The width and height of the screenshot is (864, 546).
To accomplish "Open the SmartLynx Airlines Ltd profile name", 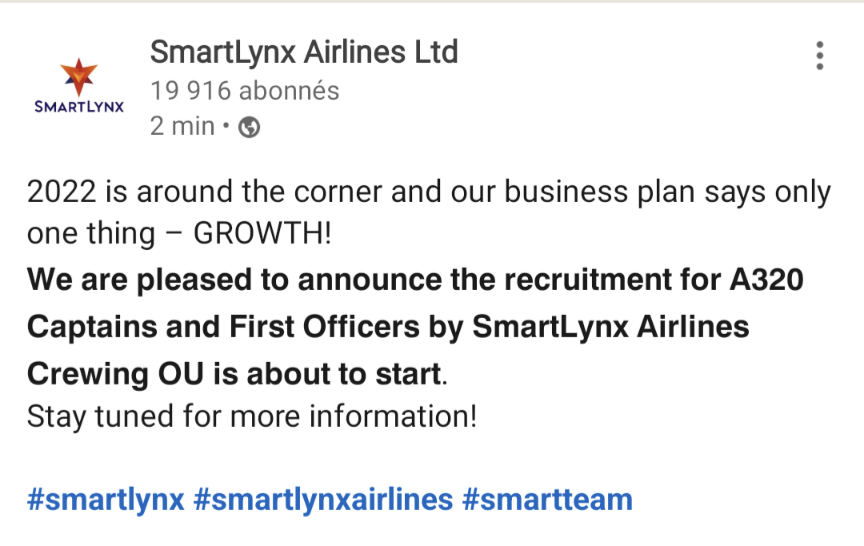I will tap(304, 51).
